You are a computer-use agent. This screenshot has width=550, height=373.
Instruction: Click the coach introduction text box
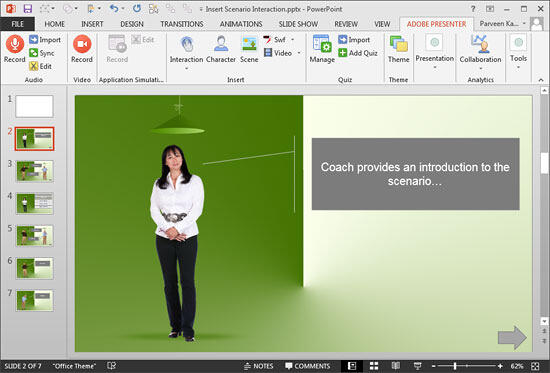coord(415,174)
